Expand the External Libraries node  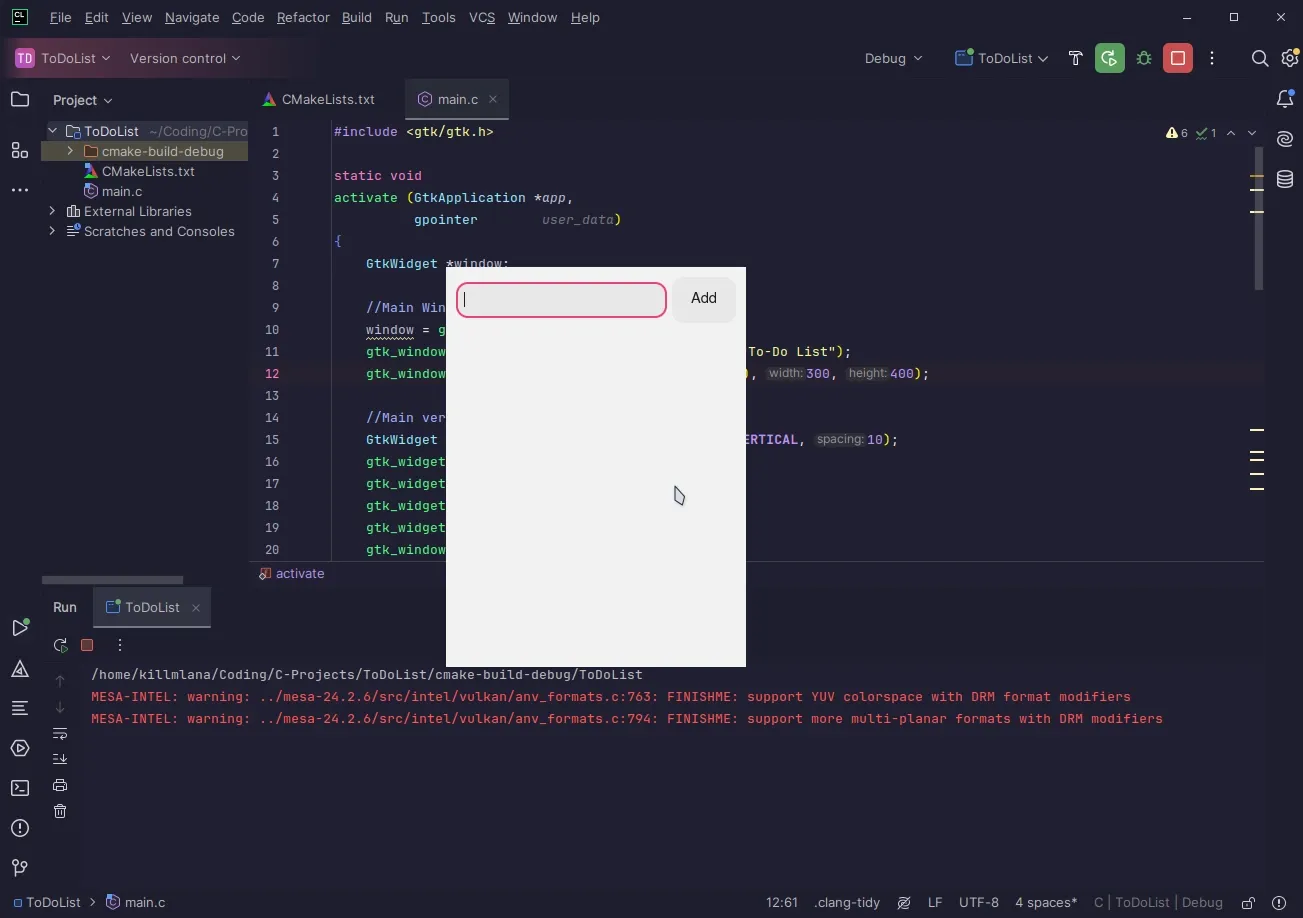coord(52,211)
